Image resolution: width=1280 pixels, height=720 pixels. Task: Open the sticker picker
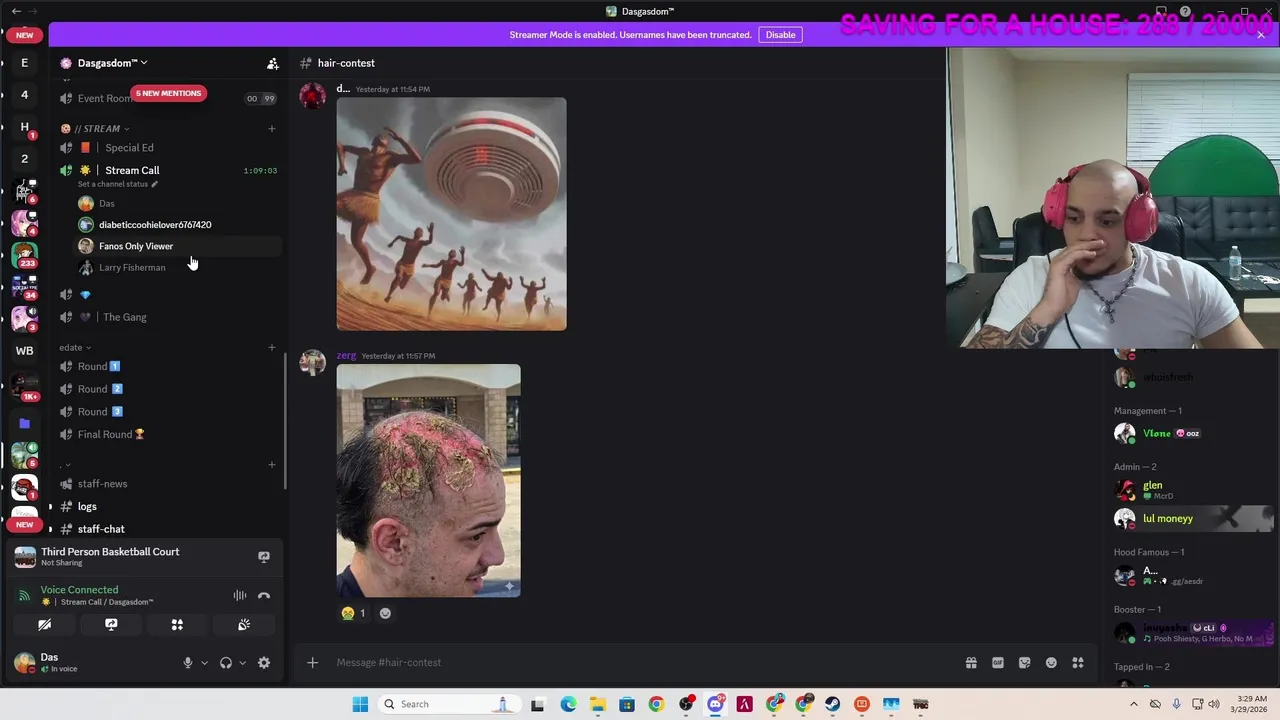[x=1024, y=663]
